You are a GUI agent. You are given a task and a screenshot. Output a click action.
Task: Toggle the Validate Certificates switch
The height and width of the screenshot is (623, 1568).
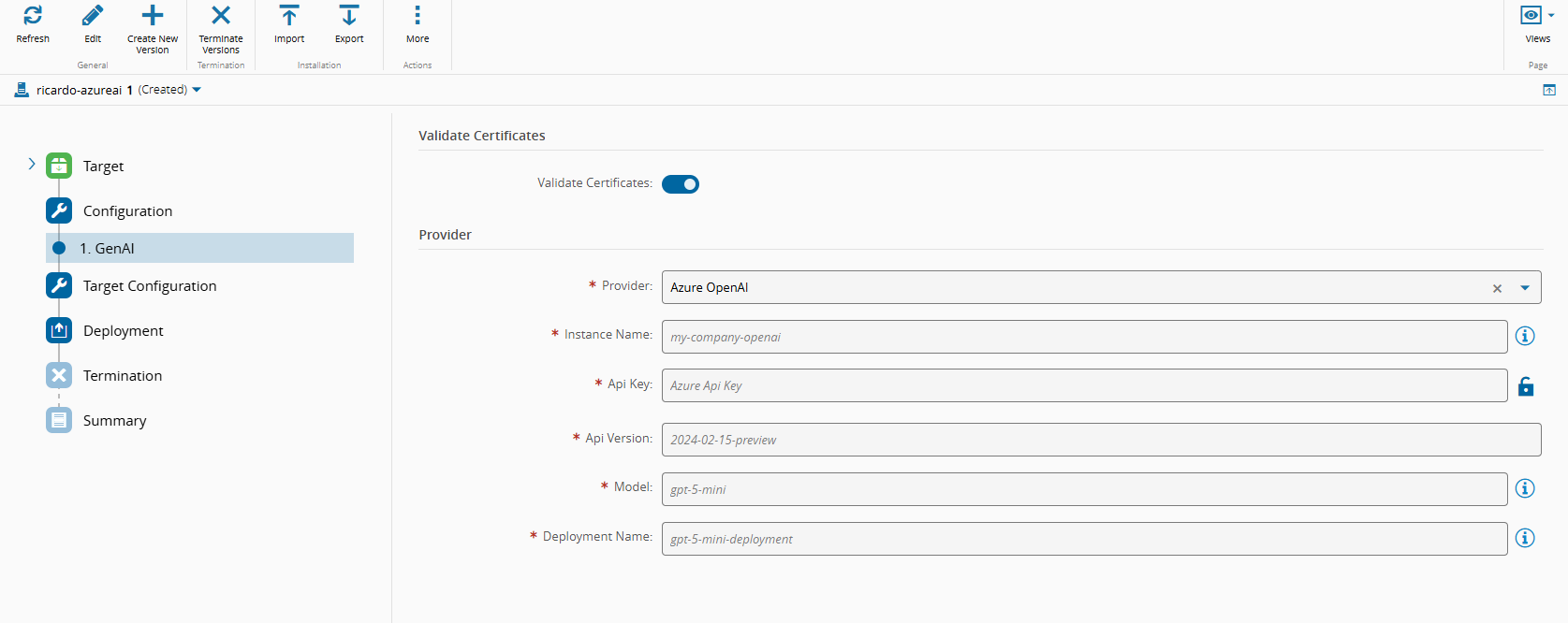[681, 184]
